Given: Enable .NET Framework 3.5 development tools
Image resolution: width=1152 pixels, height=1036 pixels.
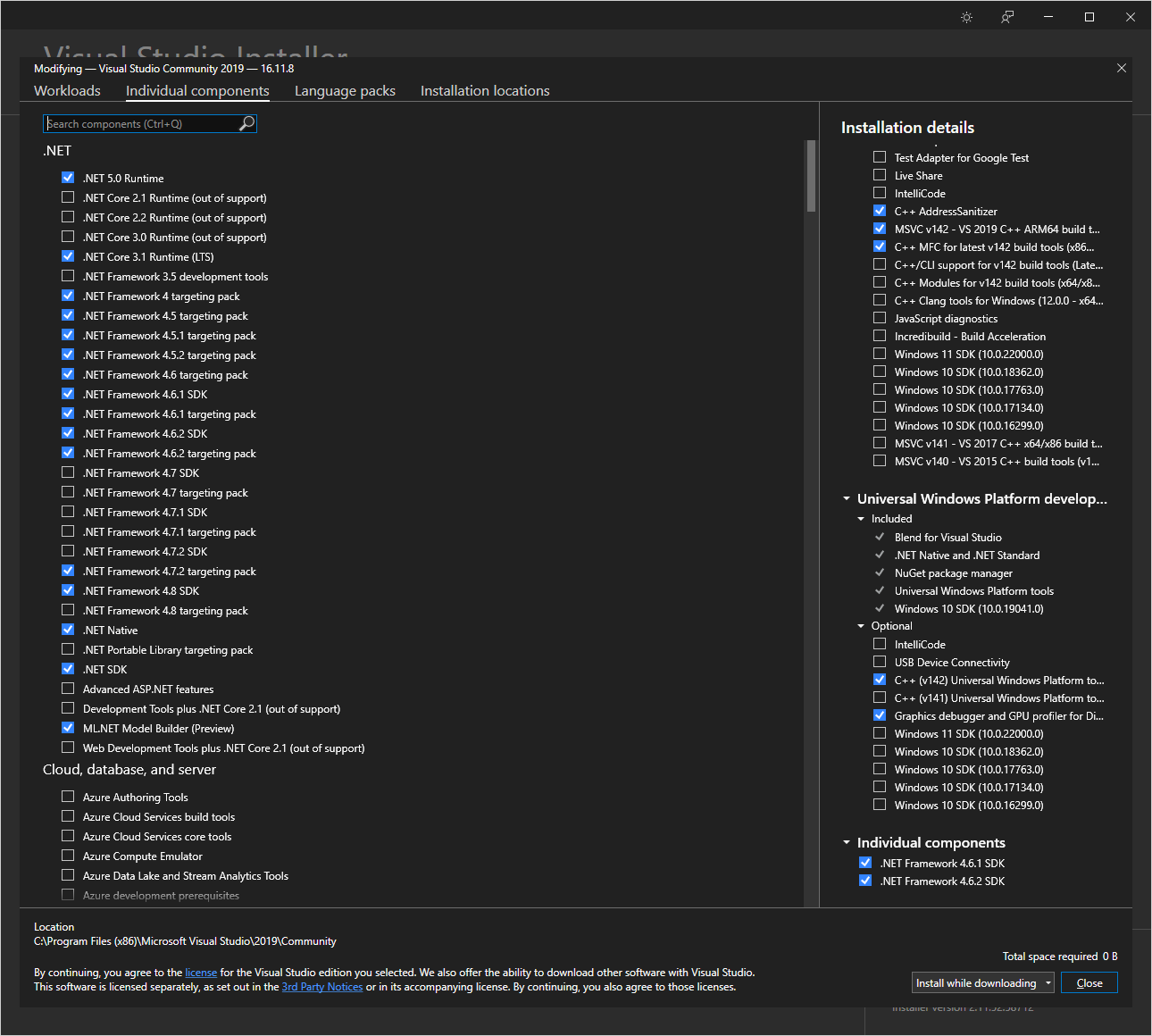Looking at the screenshot, I should (x=68, y=276).
